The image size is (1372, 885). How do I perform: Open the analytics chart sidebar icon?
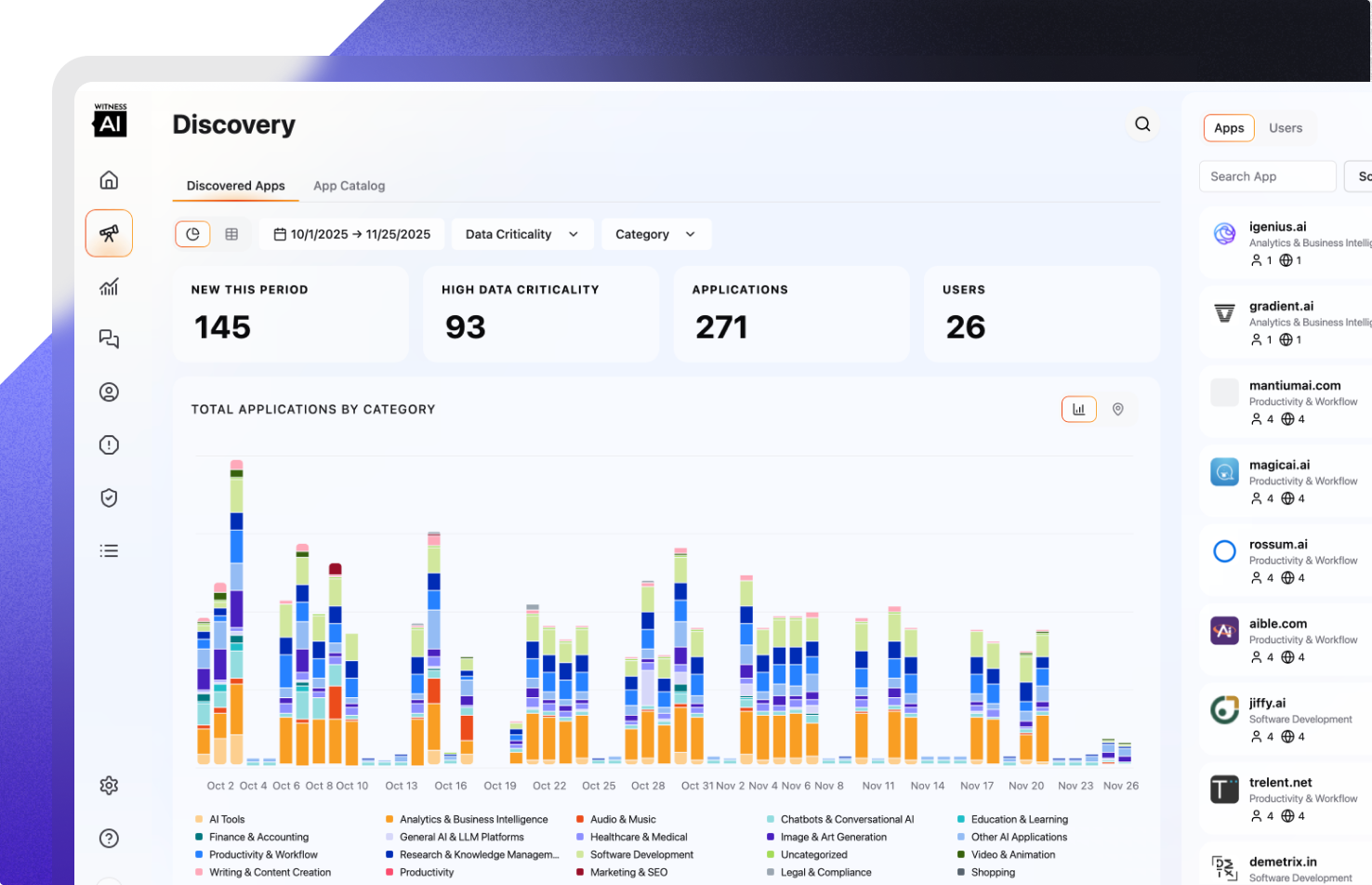pos(109,286)
